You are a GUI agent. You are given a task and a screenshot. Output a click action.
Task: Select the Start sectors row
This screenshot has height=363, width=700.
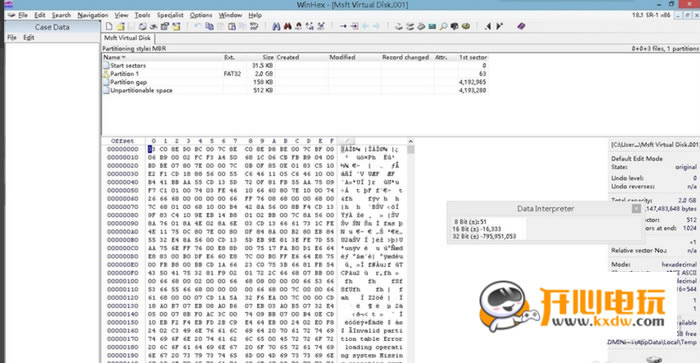[295, 66]
